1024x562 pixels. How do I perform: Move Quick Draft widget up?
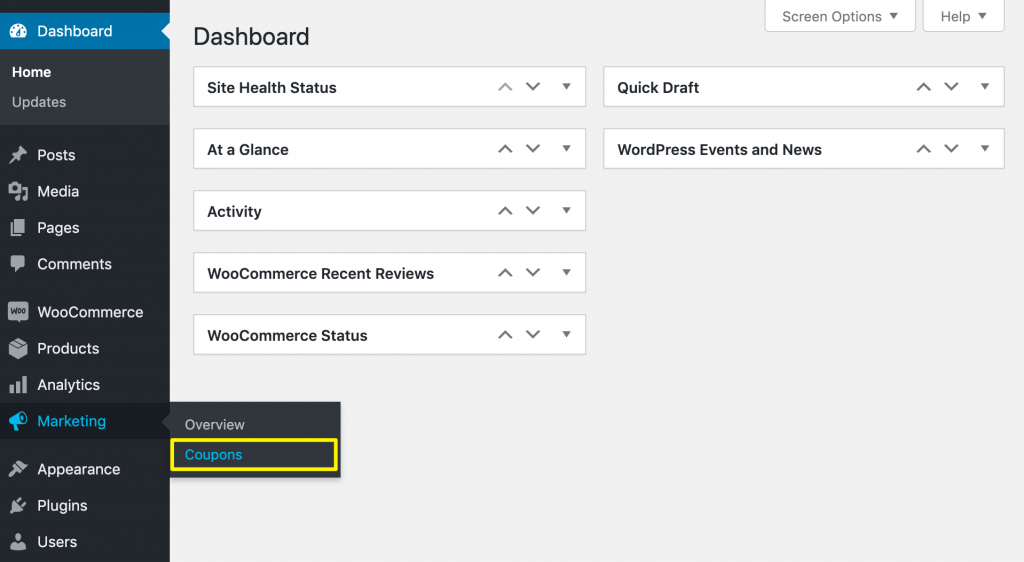[923, 87]
